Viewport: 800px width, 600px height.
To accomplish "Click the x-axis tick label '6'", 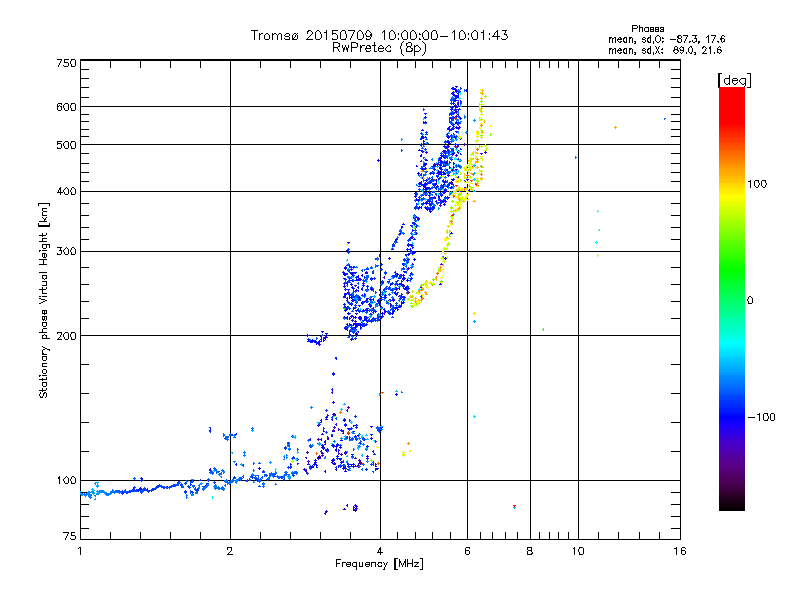I will point(467,551).
